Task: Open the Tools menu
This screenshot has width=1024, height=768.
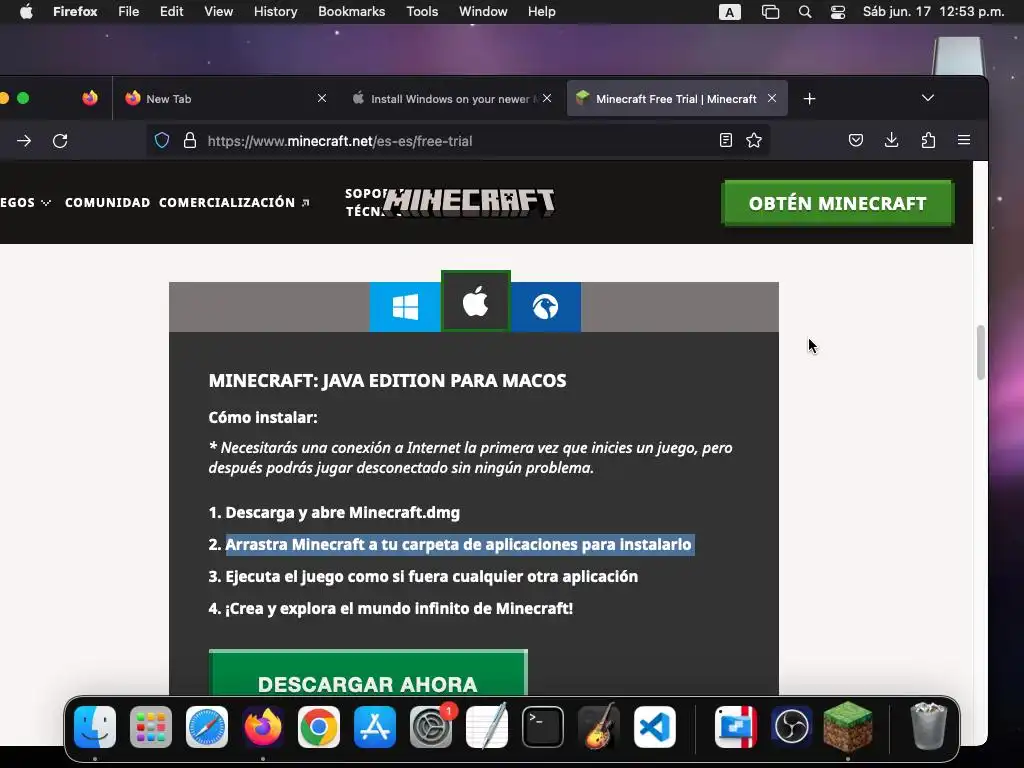Action: (422, 12)
